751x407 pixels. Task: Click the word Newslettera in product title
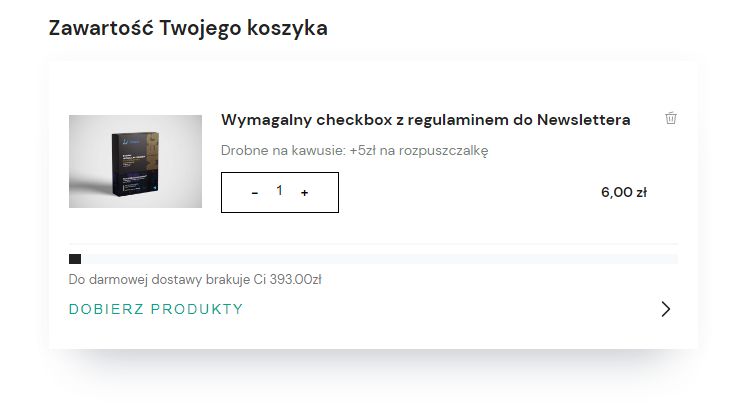(x=584, y=120)
